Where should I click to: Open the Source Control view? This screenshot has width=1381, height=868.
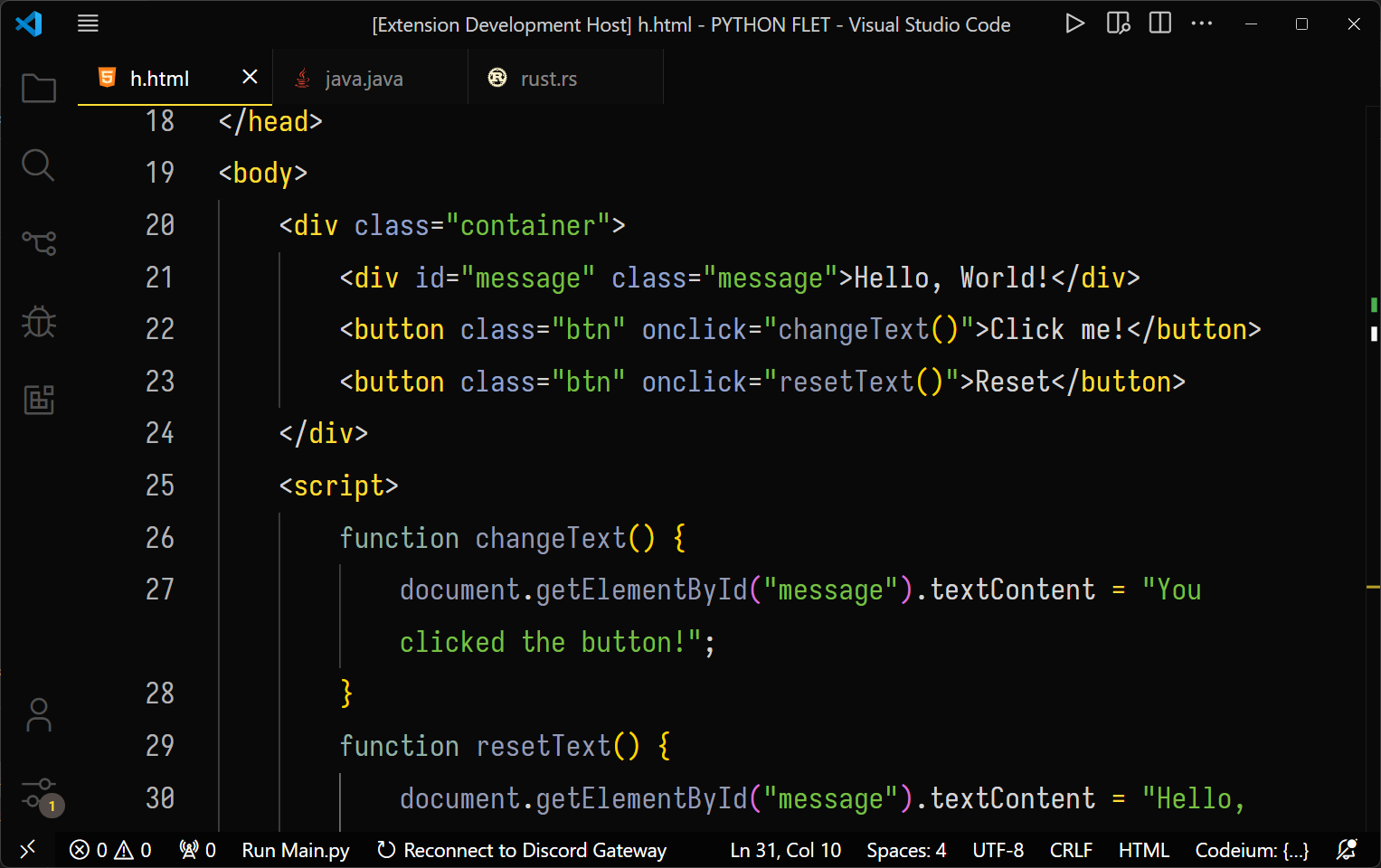pyautogui.click(x=38, y=242)
